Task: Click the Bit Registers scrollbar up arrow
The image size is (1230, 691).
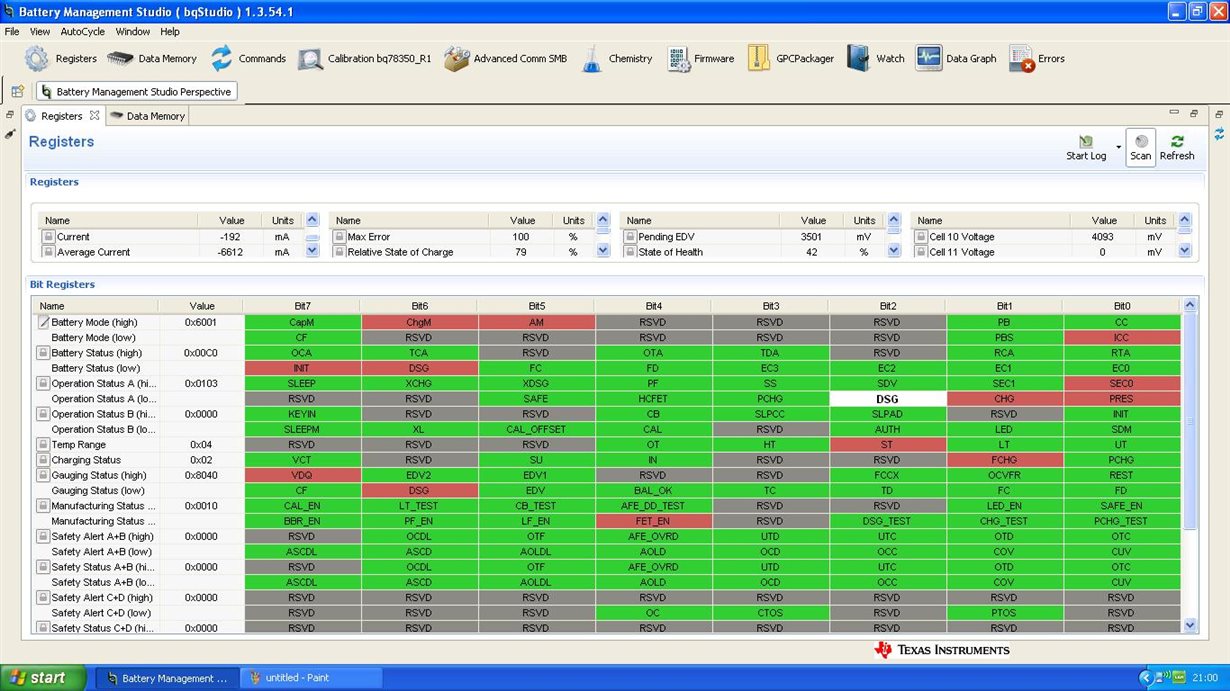Action: [1190, 305]
